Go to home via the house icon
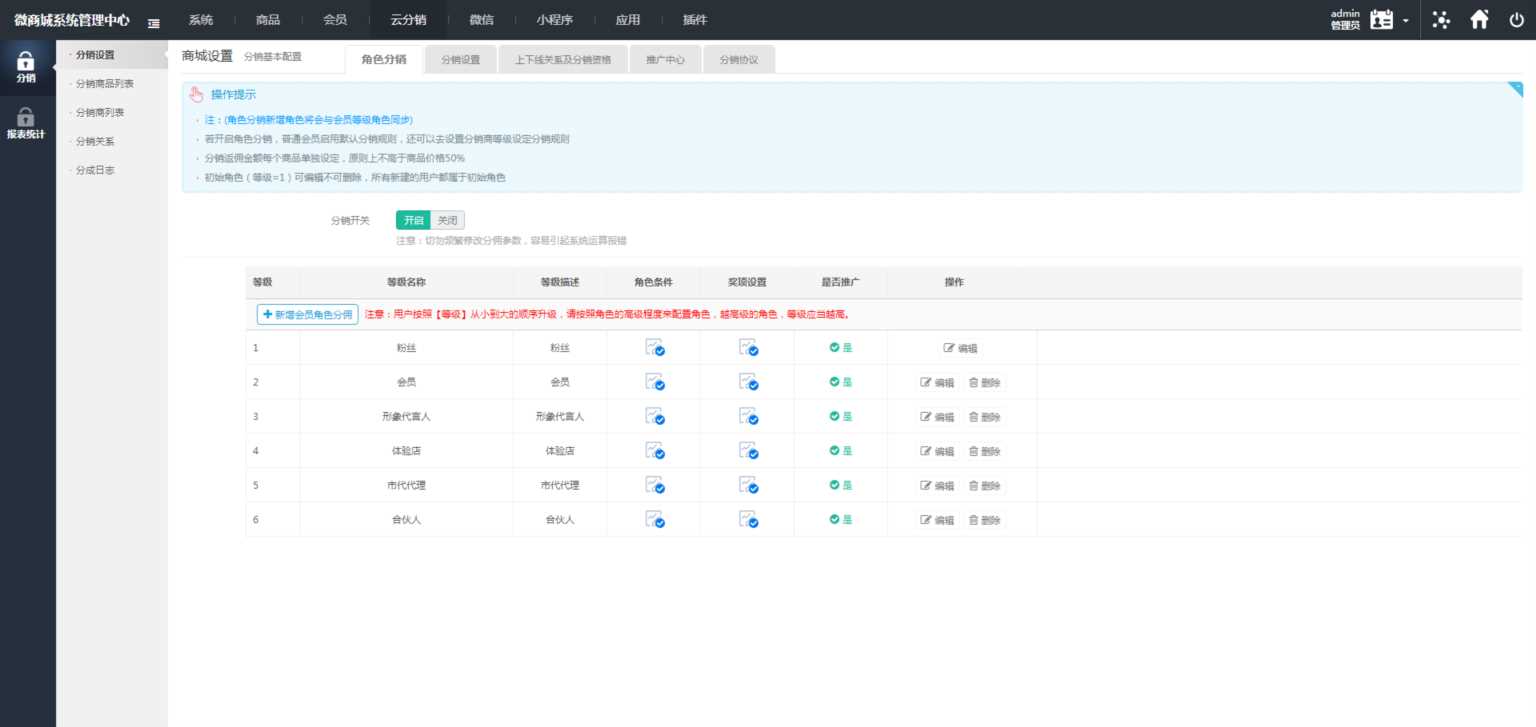Image resolution: width=1536 pixels, height=727 pixels. 1480,19
